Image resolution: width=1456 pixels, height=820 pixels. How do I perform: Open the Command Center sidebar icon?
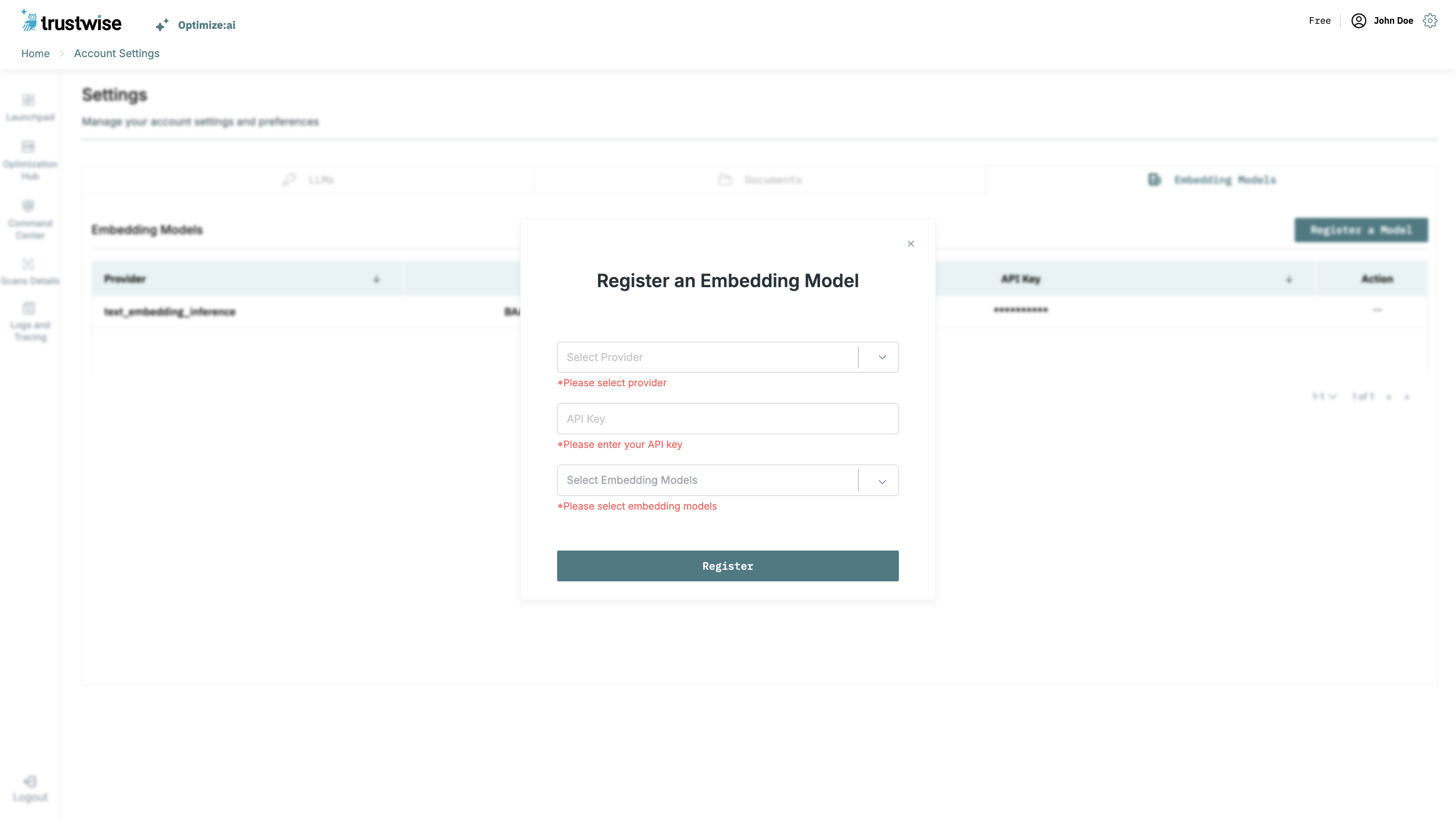[29, 206]
